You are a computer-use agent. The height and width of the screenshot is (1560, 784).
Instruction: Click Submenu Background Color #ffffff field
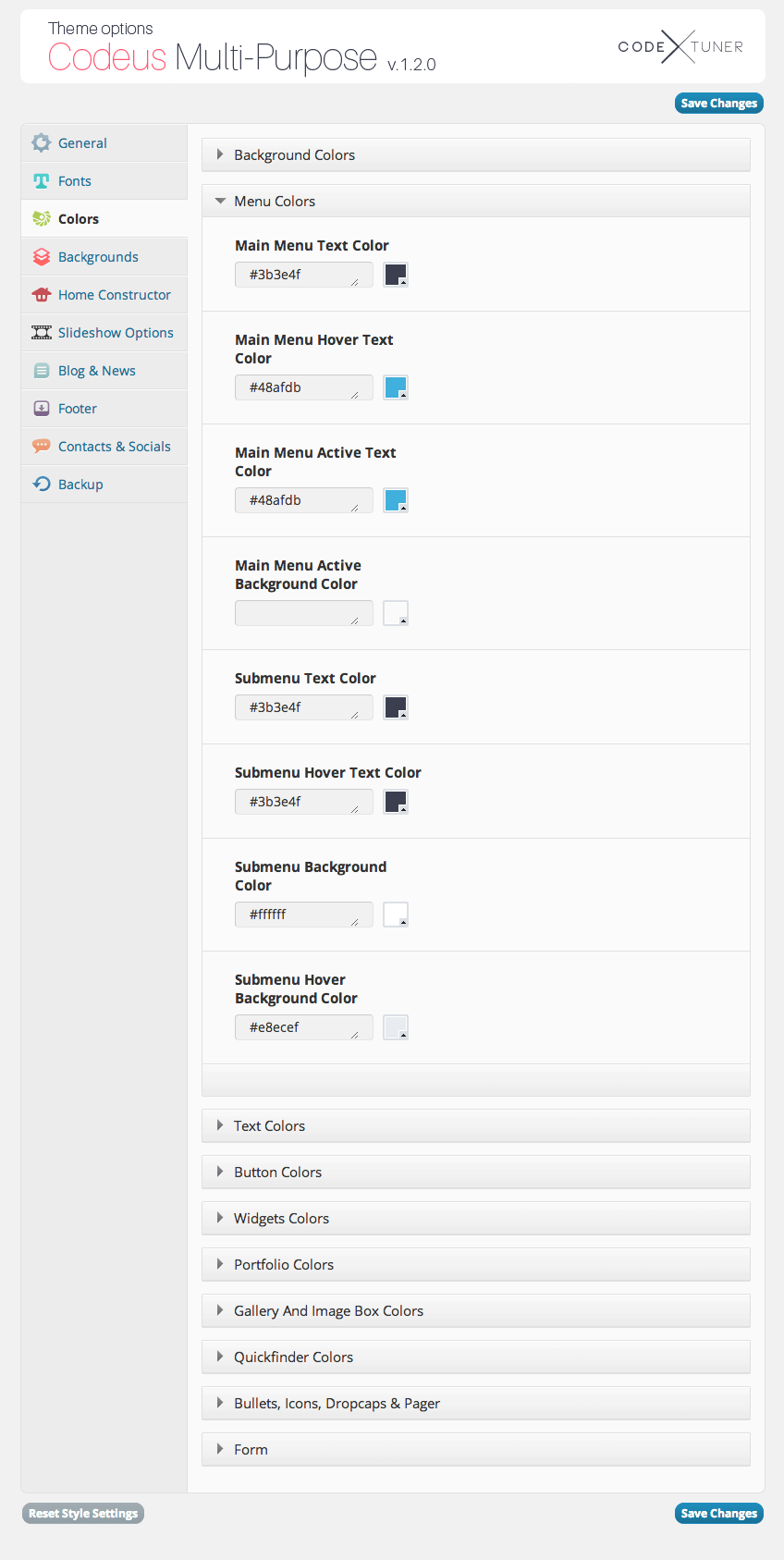pyautogui.click(x=304, y=915)
